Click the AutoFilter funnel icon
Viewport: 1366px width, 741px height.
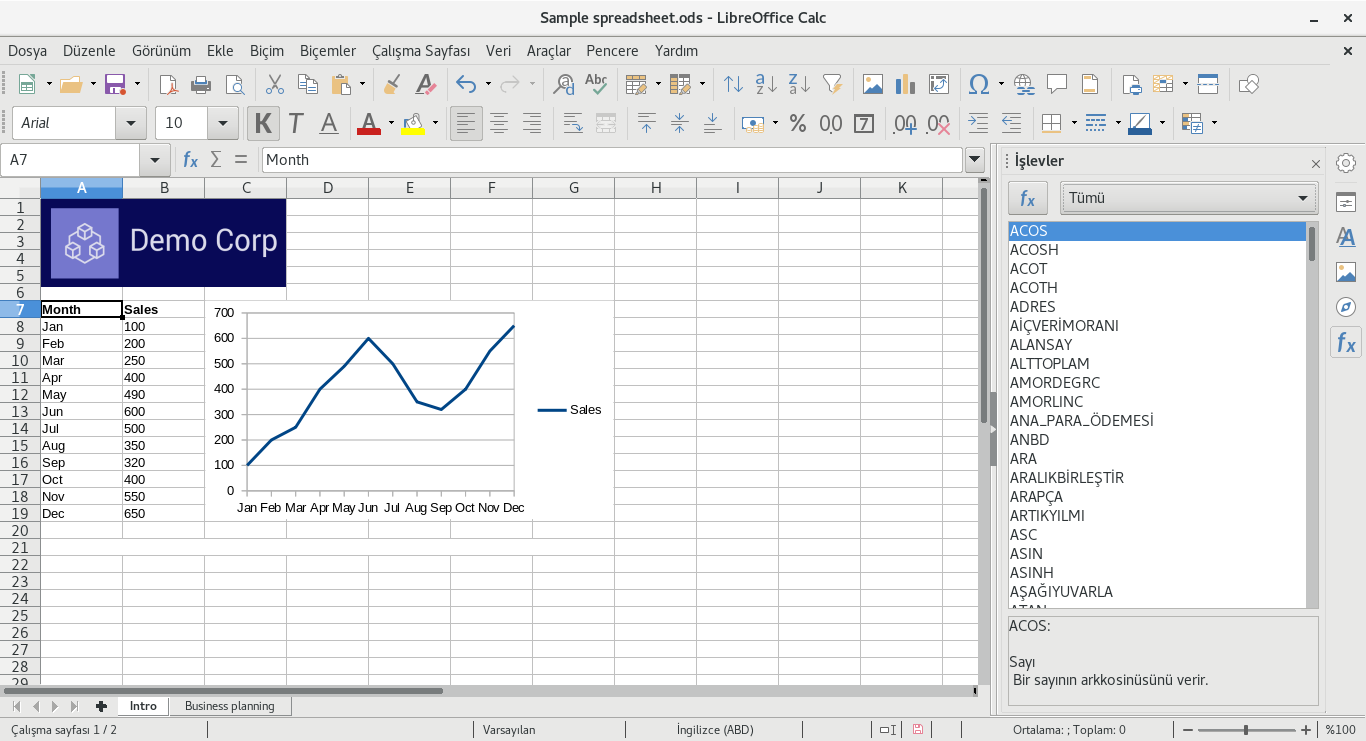[832, 84]
